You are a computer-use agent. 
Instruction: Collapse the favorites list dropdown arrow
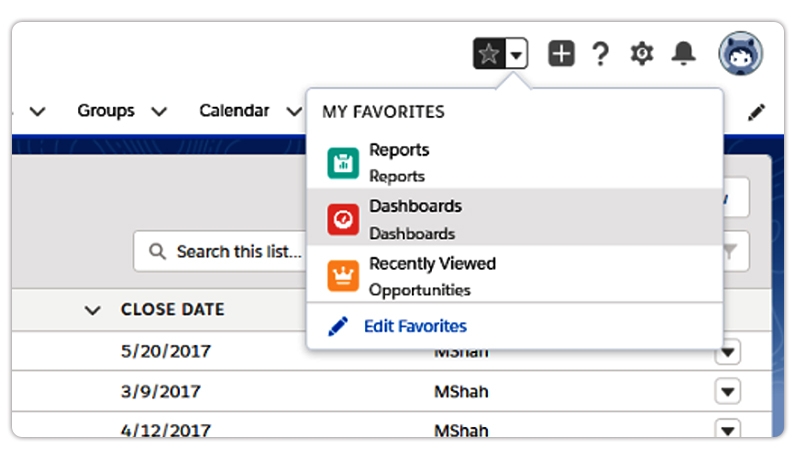tap(516, 55)
